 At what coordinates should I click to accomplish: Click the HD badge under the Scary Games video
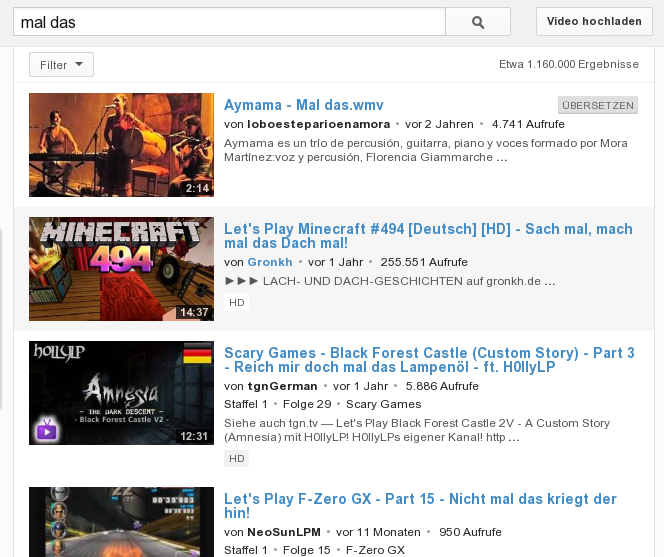point(237,459)
